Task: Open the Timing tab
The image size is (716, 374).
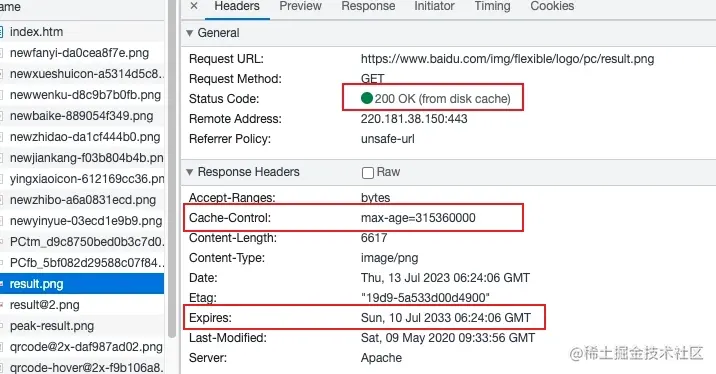Action: coord(492,6)
